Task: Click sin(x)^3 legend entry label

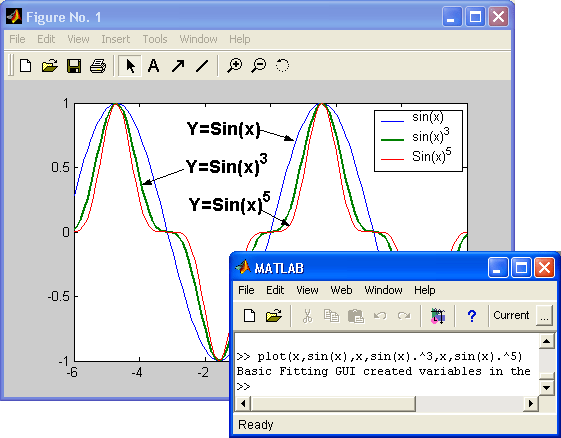Action: tap(431, 136)
